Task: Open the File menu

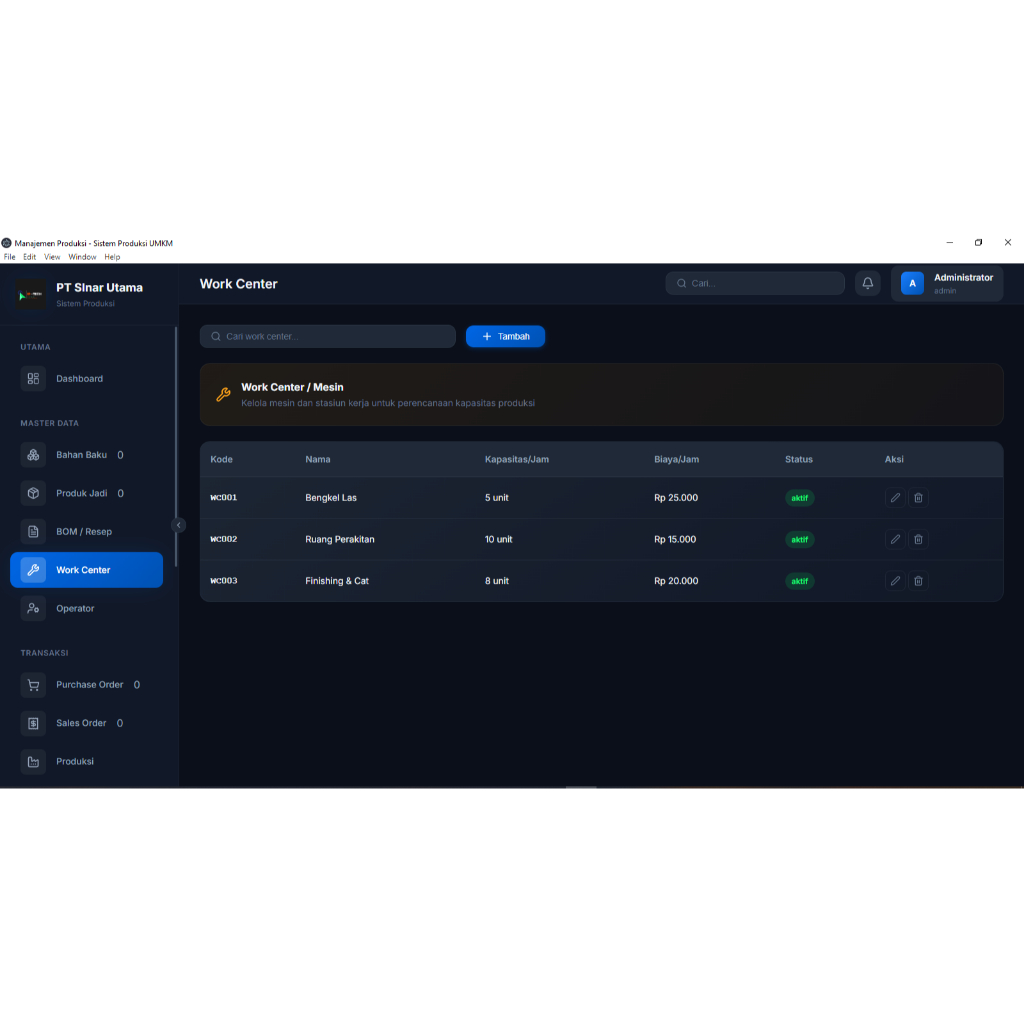Action: [10, 257]
